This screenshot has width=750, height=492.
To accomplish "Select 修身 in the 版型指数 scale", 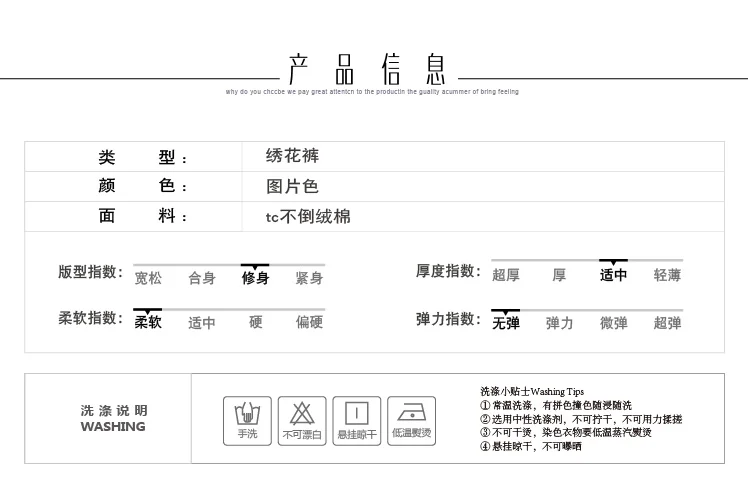I will (x=255, y=278).
